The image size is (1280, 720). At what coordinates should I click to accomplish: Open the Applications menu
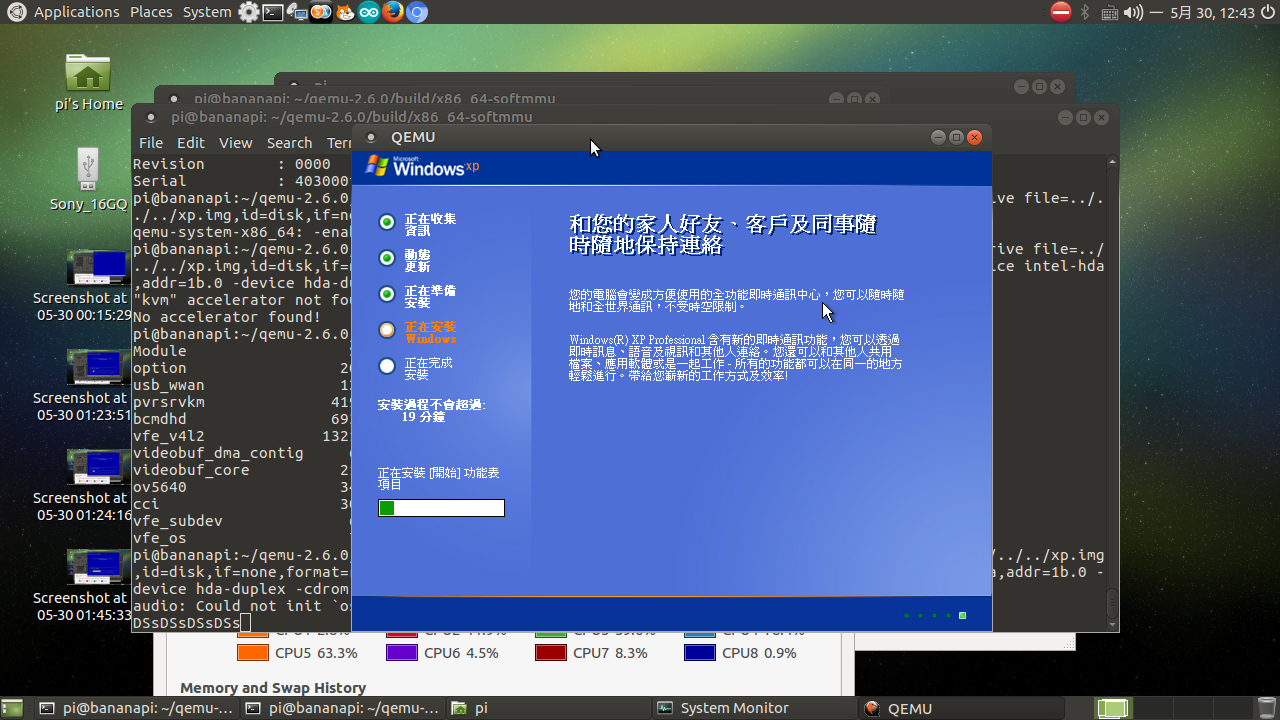(x=76, y=12)
